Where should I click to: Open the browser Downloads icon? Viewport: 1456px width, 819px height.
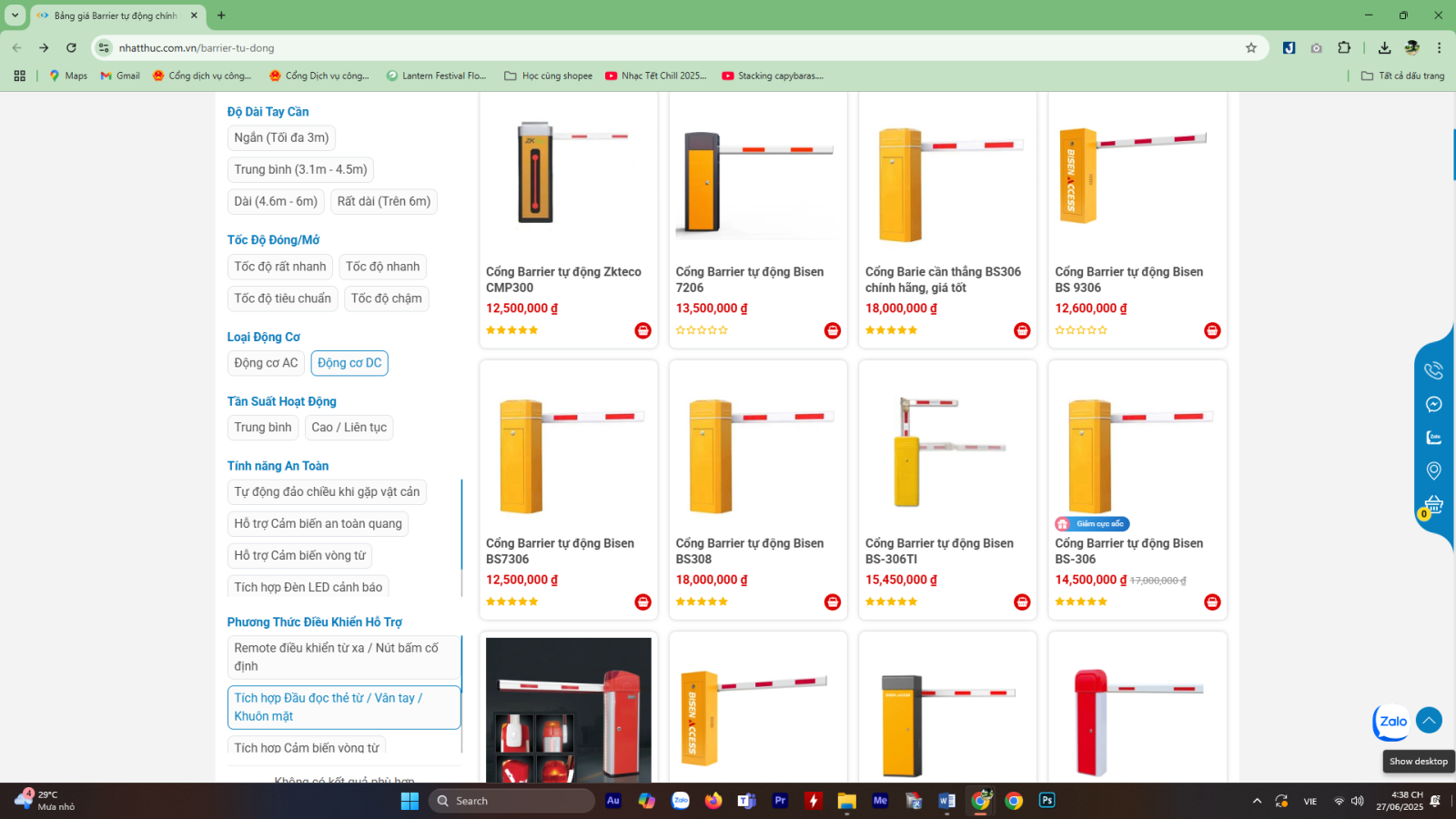click(1384, 47)
